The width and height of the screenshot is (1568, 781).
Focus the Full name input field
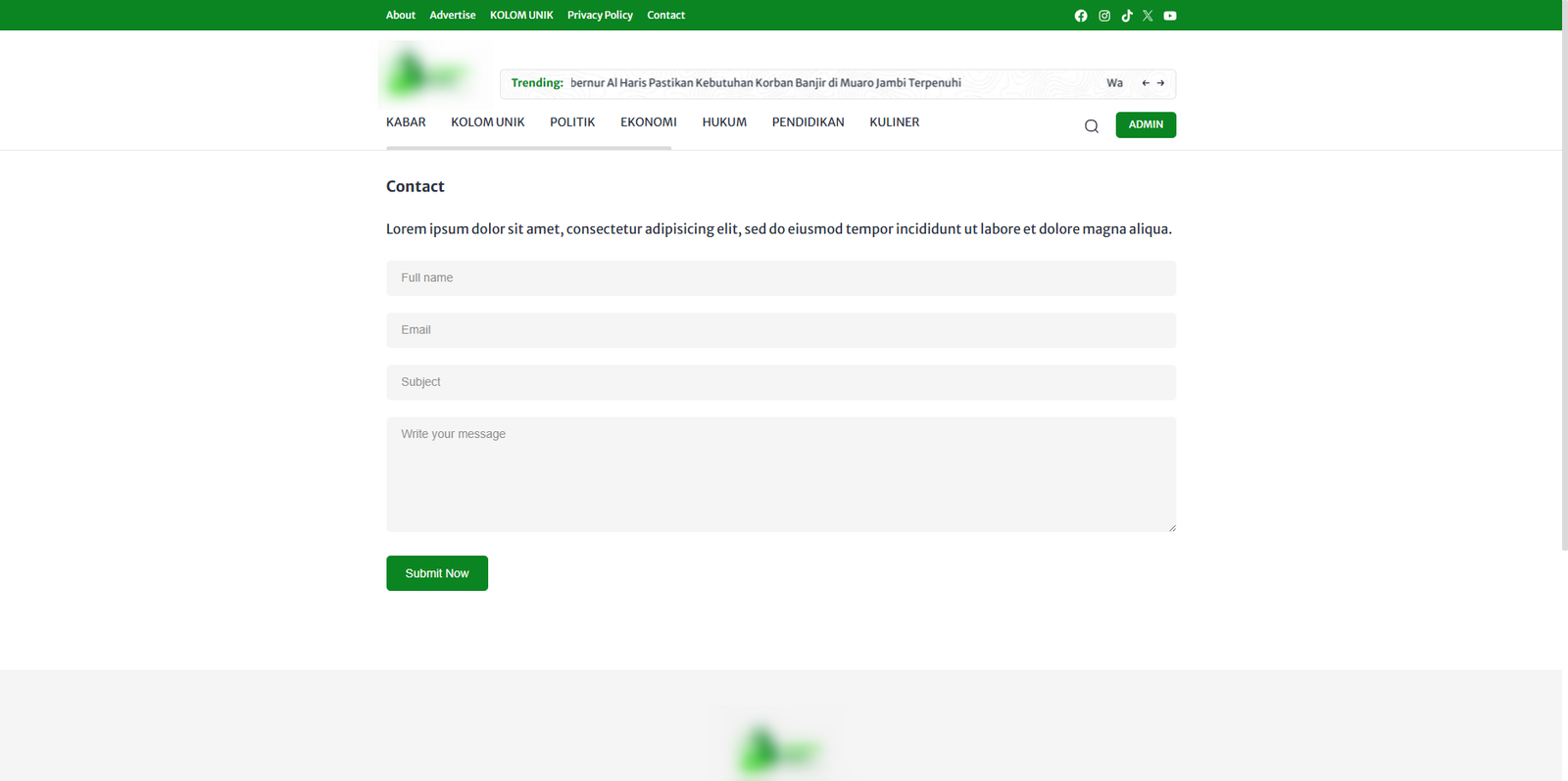pos(780,278)
